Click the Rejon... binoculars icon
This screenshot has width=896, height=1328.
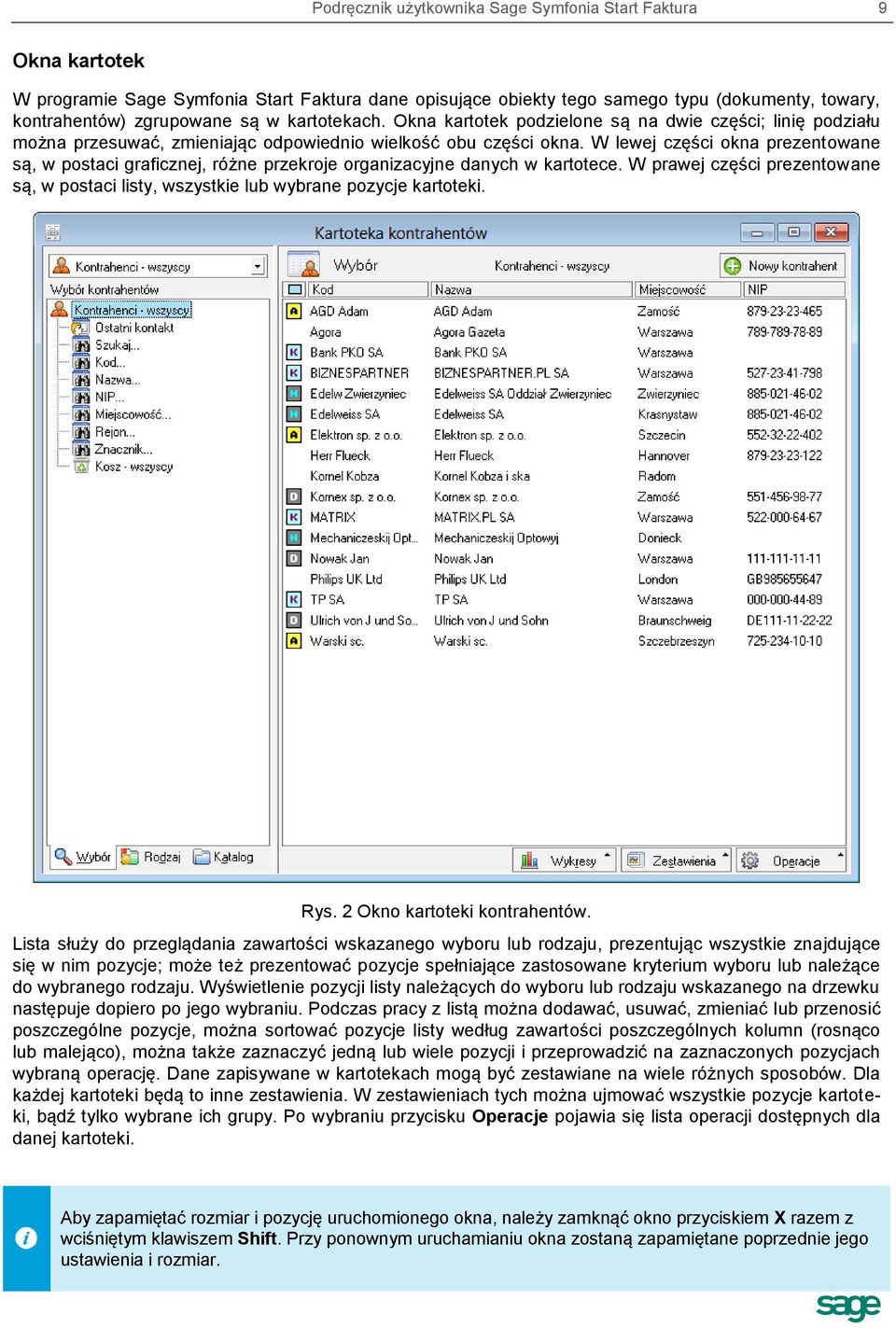(x=82, y=432)
